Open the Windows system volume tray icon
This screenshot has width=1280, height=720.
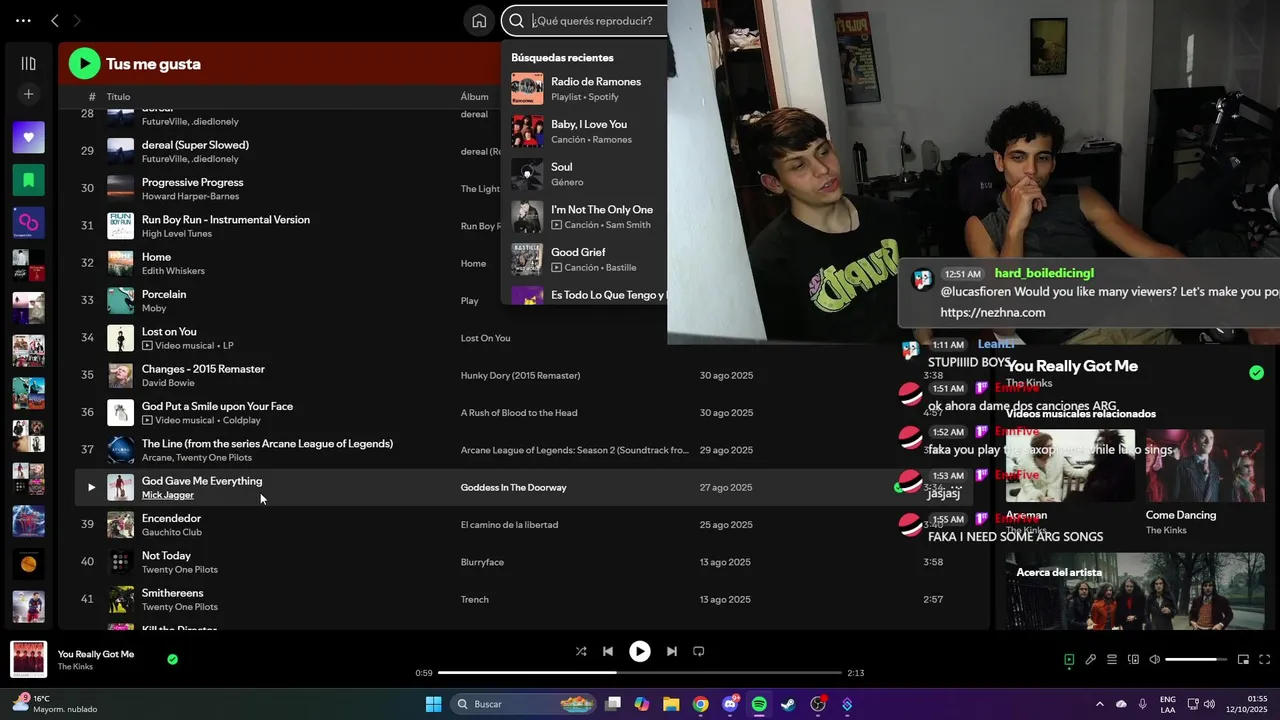(x=1209, y=704)
